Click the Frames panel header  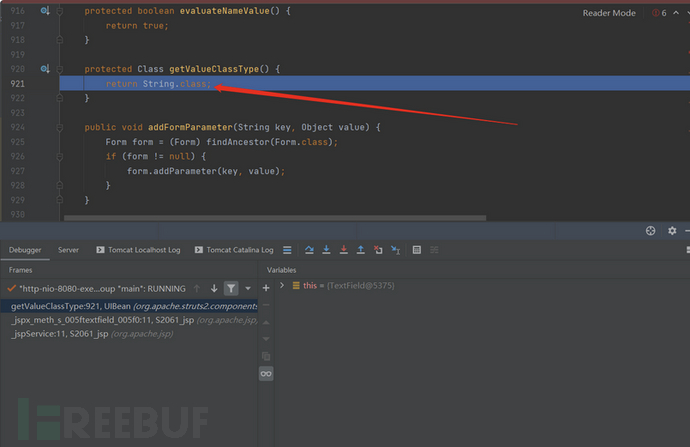coord(21,270)
